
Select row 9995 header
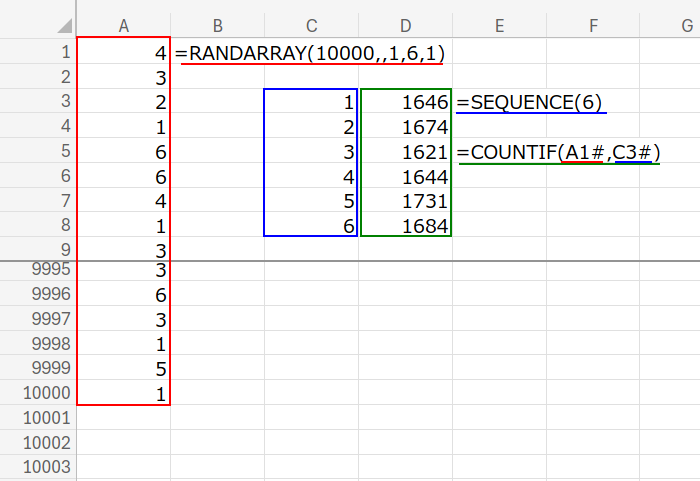click(x=38, y=270)
